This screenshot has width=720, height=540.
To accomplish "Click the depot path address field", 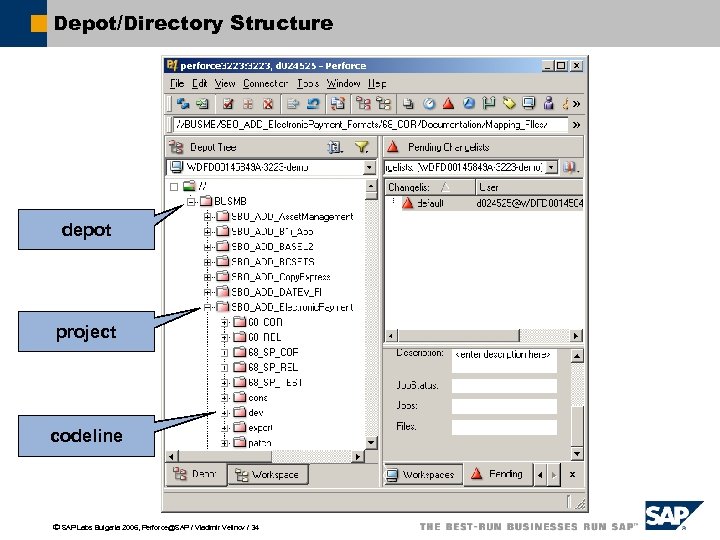I will pos(370,124).
